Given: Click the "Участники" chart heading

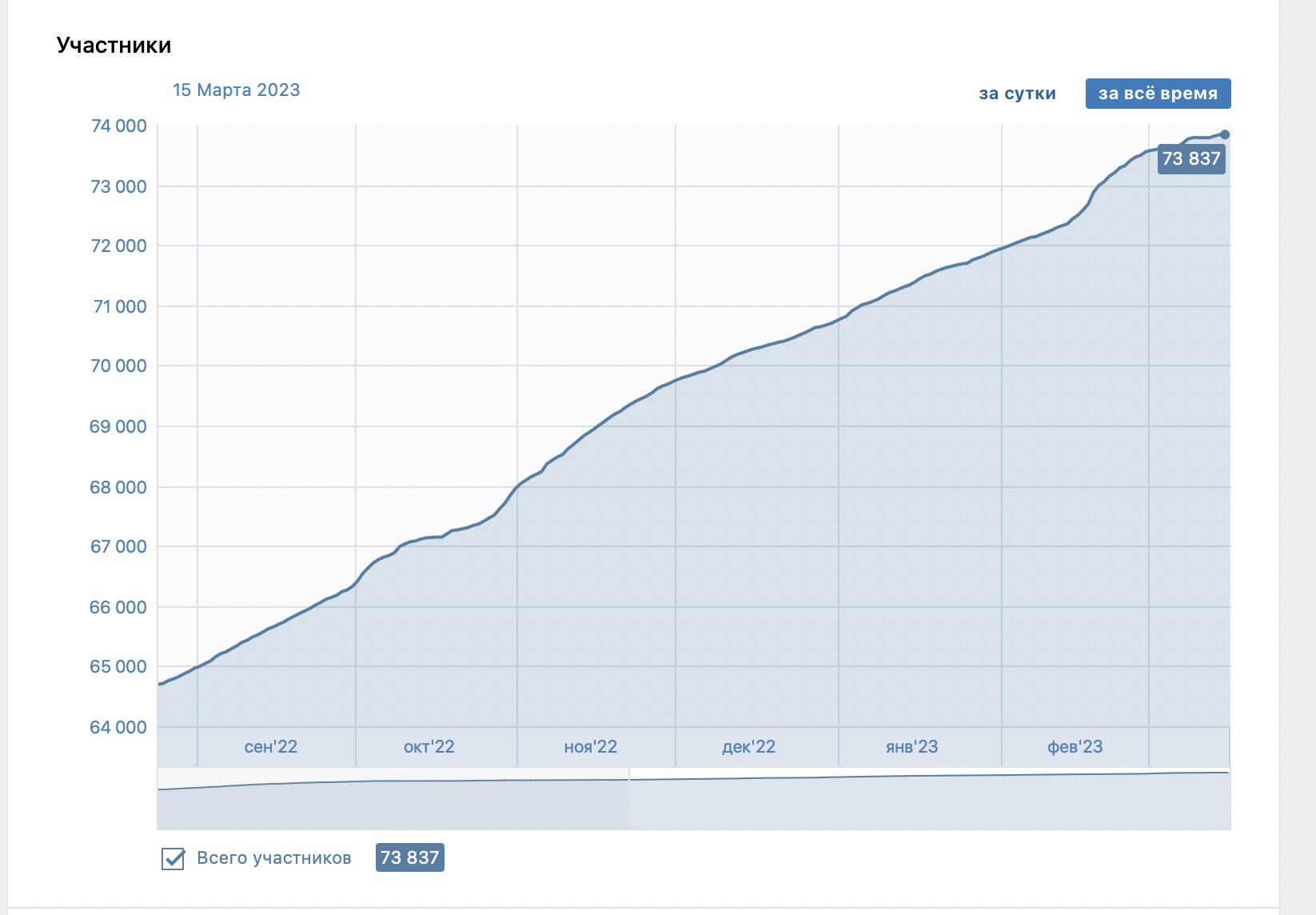Looking at the screenshot, I should click(114, 45).
